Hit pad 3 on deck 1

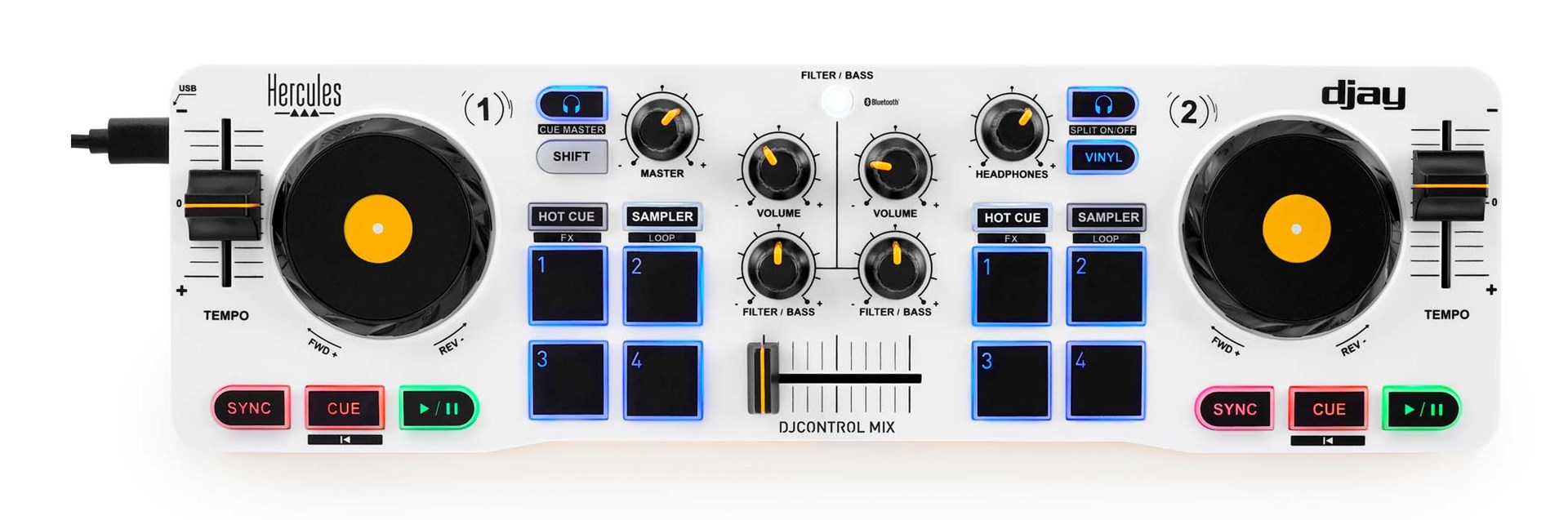point(568,380)
